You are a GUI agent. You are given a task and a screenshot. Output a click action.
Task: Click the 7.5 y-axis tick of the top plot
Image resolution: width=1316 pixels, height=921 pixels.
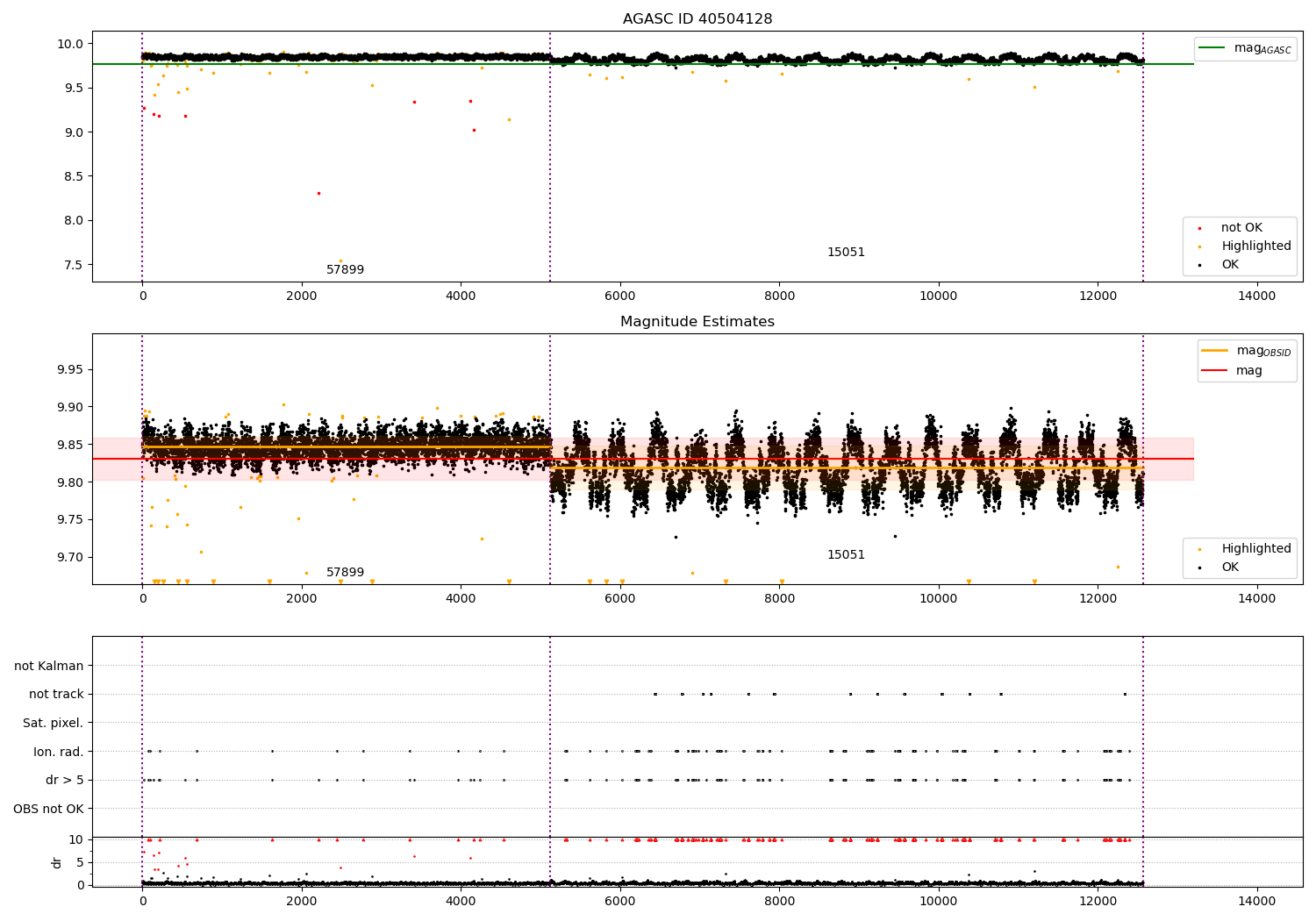click(x=75, y=265)
